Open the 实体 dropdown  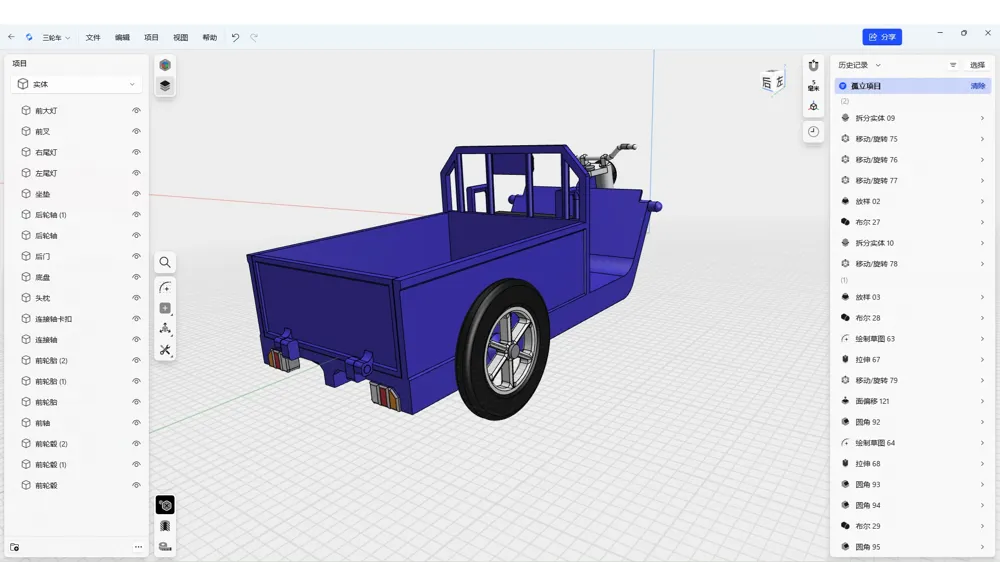coord(77,84)
